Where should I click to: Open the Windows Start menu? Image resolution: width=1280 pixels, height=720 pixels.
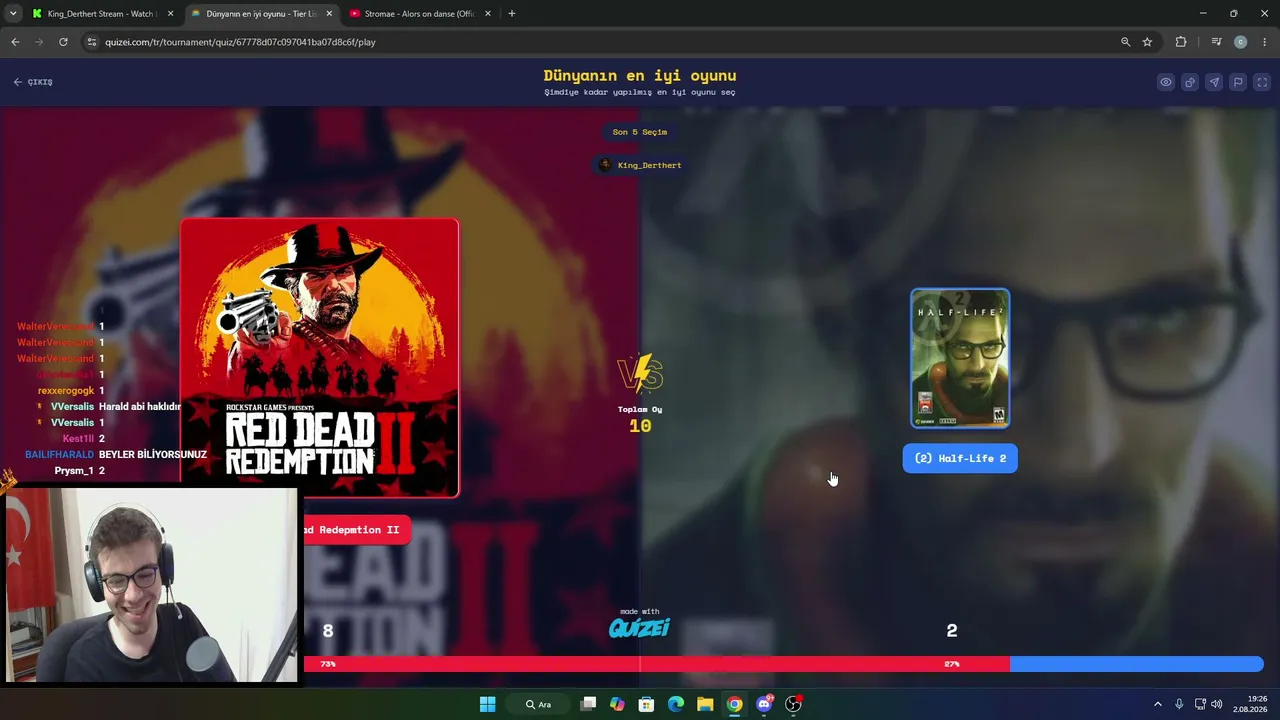coord(487,704)
